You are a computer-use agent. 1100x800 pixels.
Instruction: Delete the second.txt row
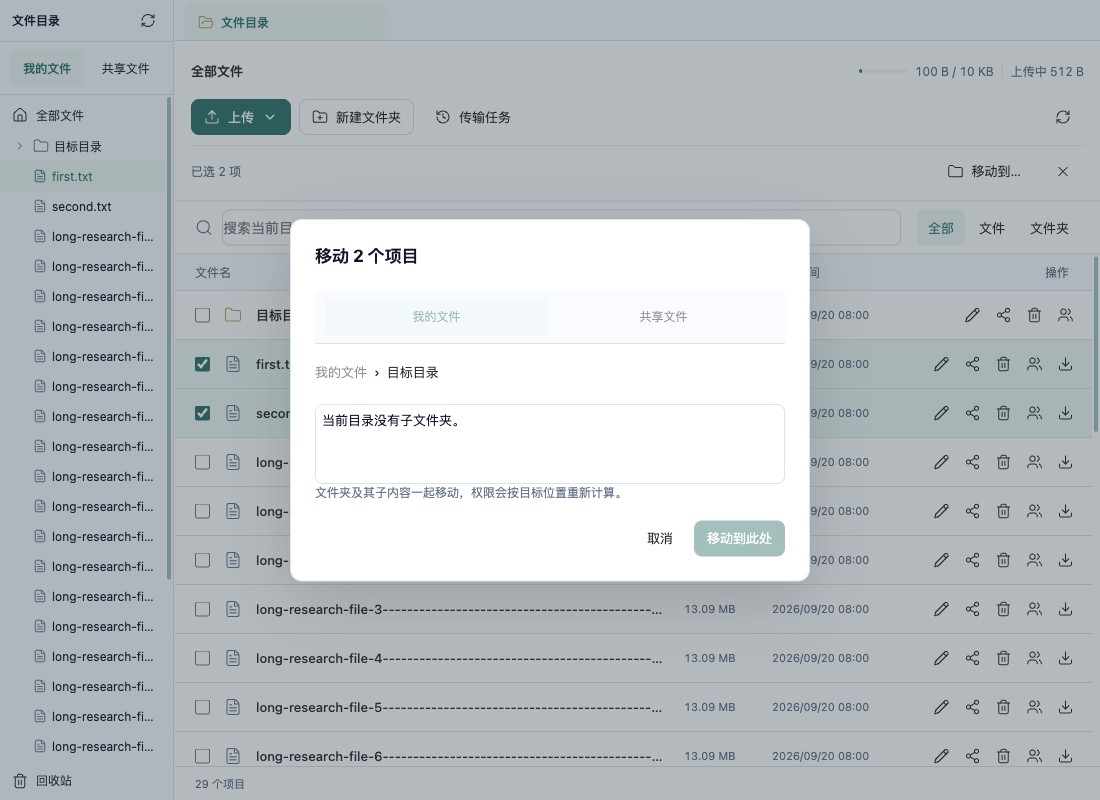click(1003, 413)
